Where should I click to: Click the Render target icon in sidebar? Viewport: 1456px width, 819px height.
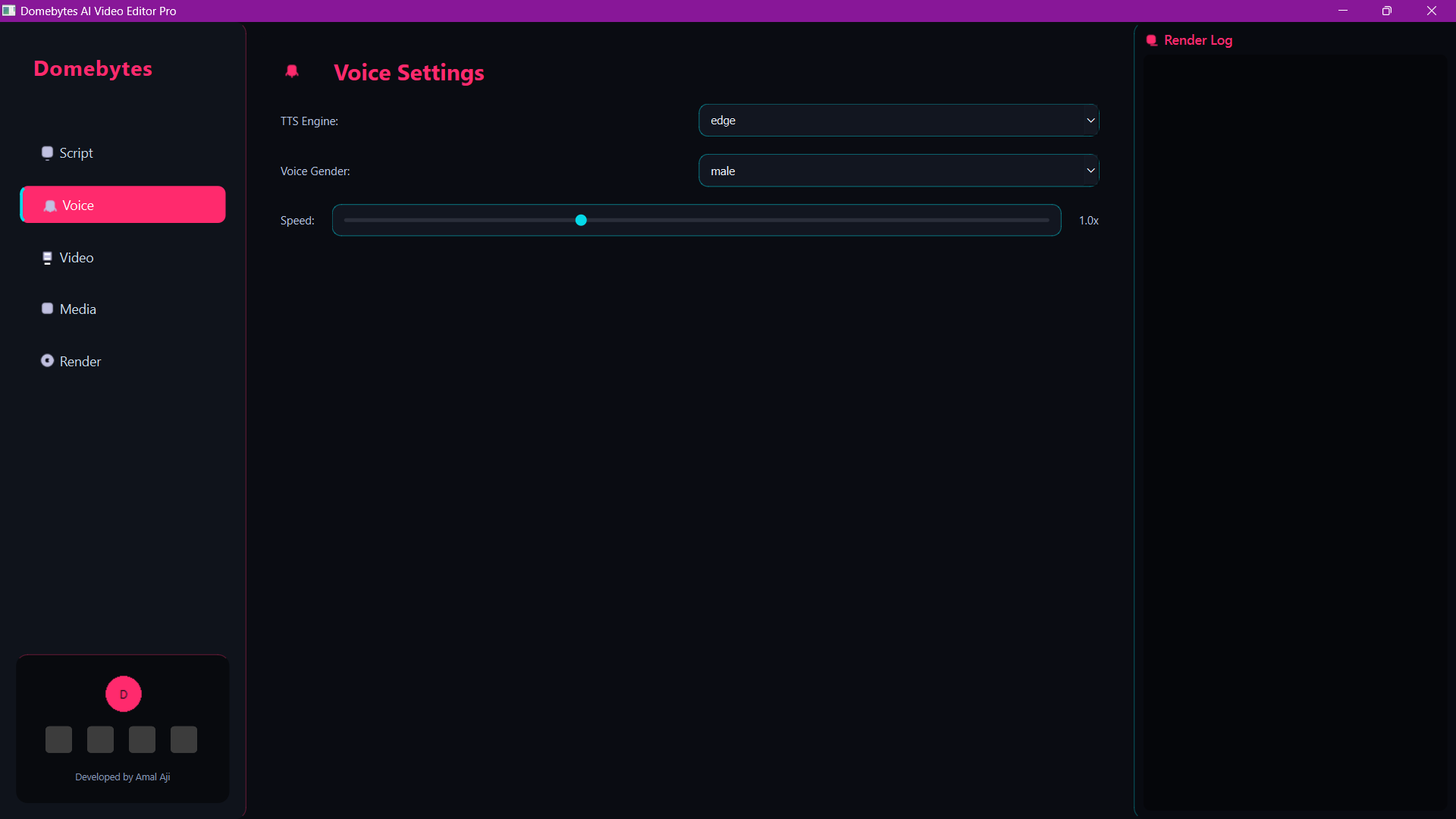tap(47, 361)
